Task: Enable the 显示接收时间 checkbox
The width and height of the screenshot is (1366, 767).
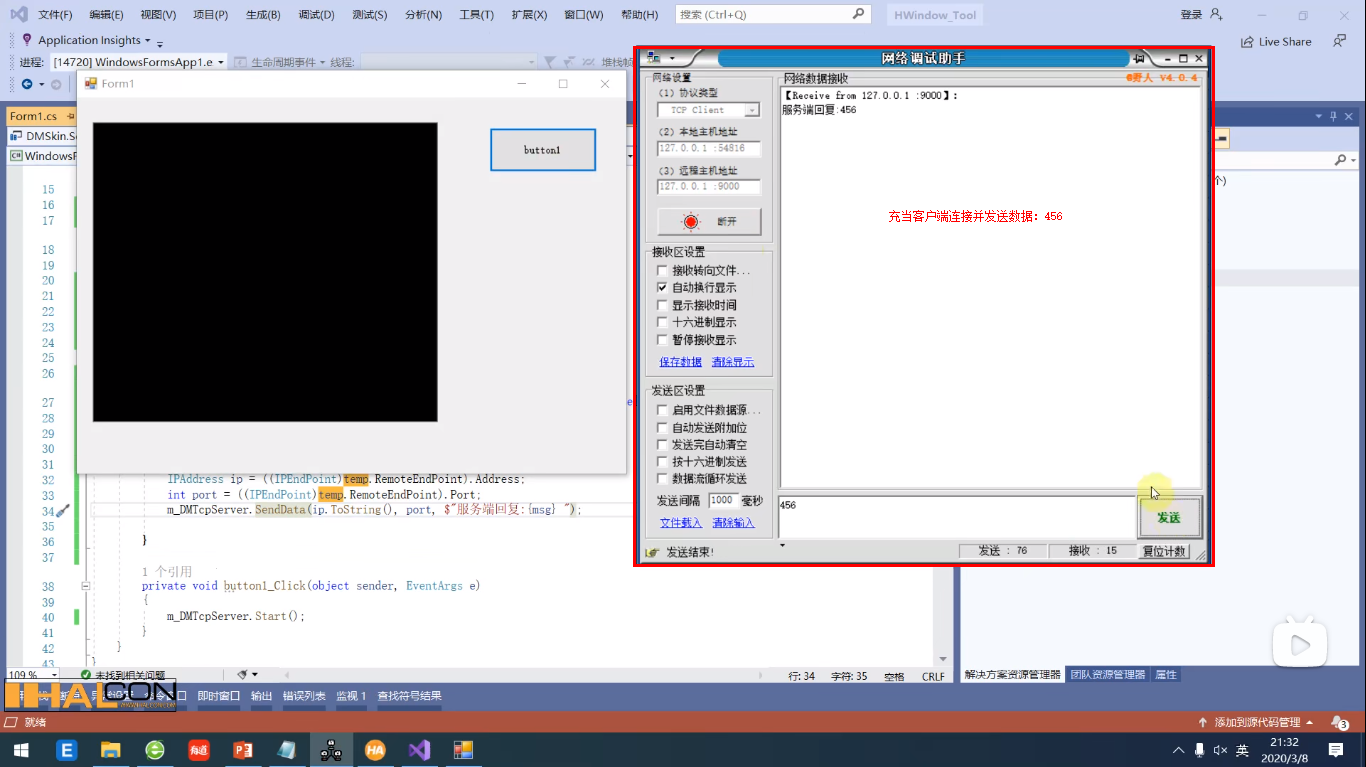Action: (x=662, y=303)
